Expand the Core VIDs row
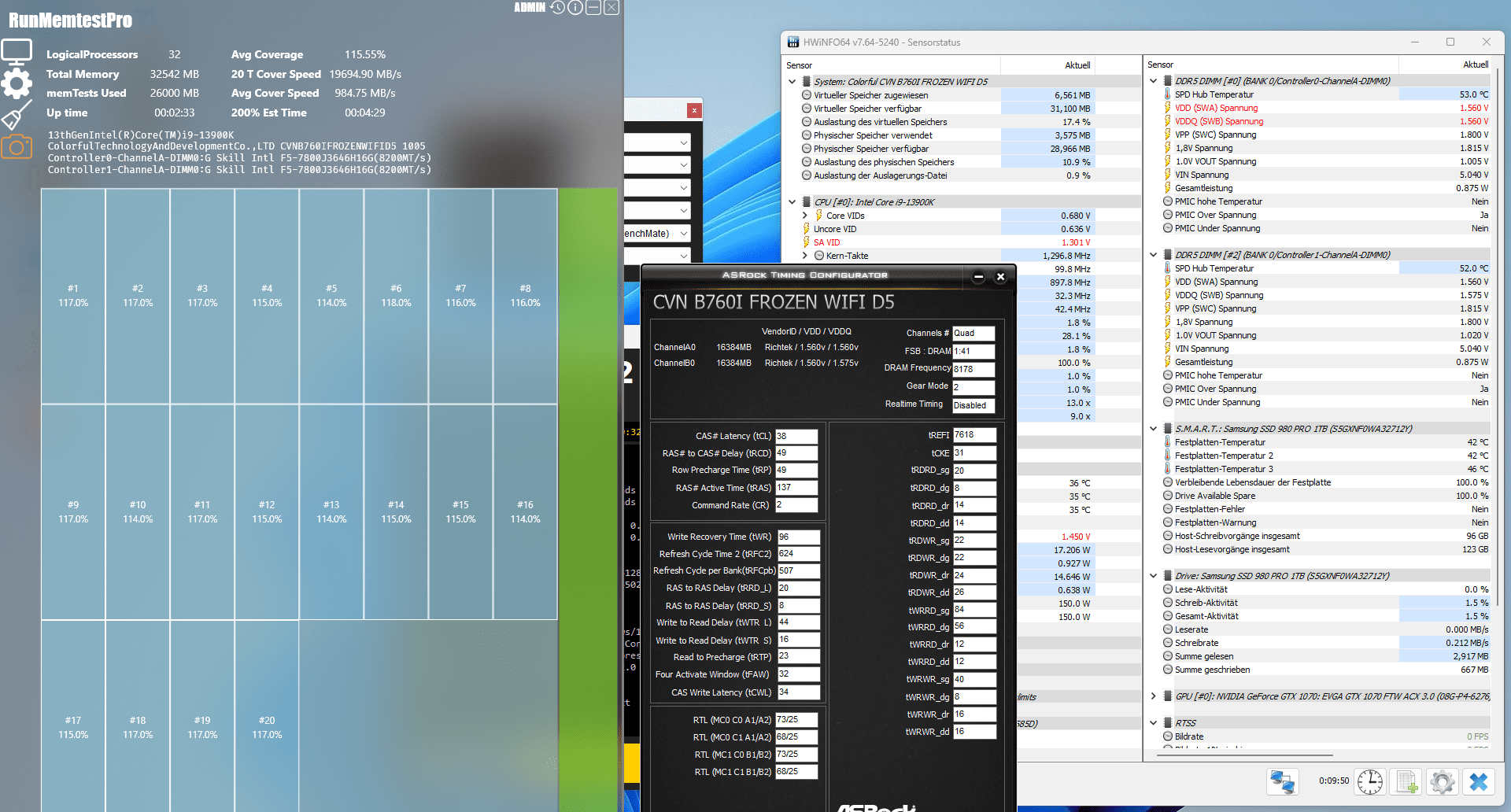Image resolution: width=1511 pixels, height=812 pixels. 805,216
